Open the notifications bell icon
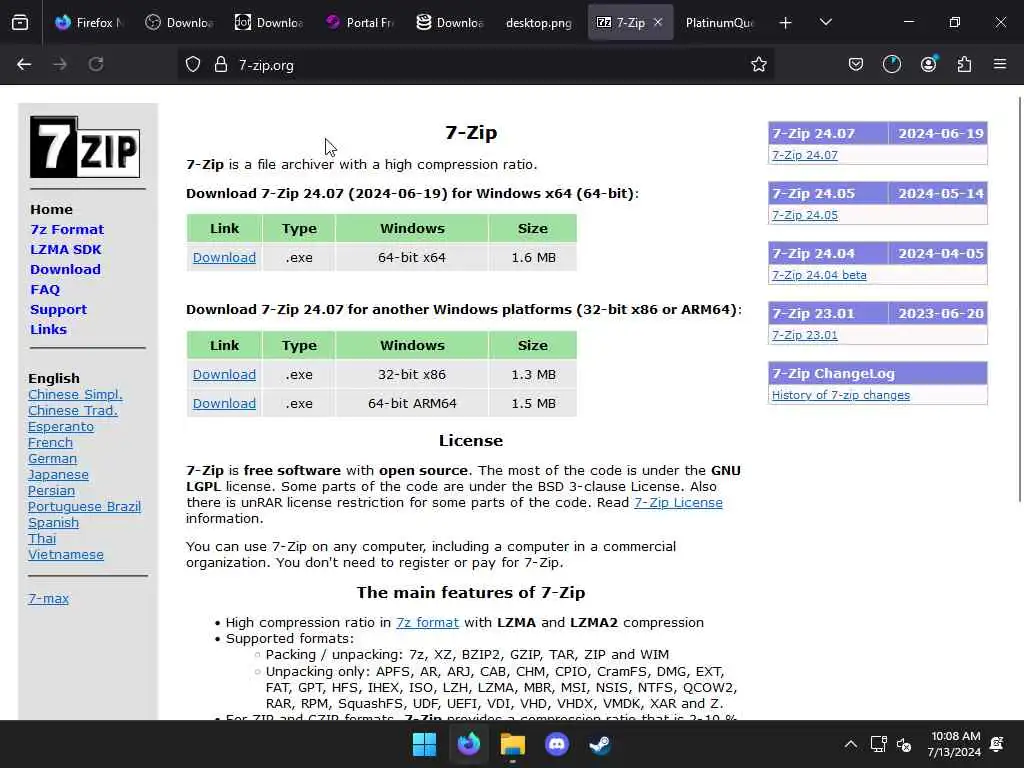The width and height of the screenshot is (1024, 768). point(997,744)
